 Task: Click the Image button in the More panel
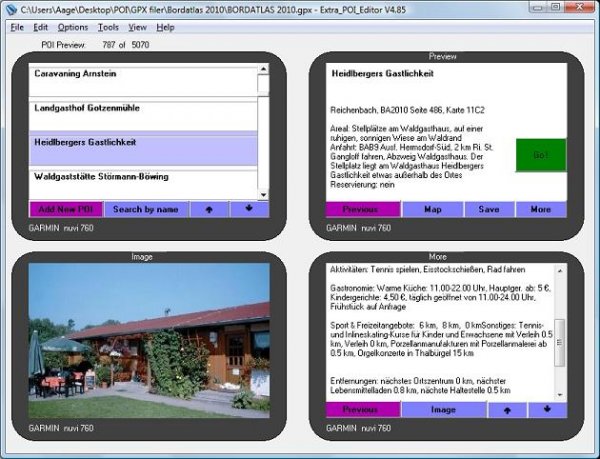coord(444,410)
